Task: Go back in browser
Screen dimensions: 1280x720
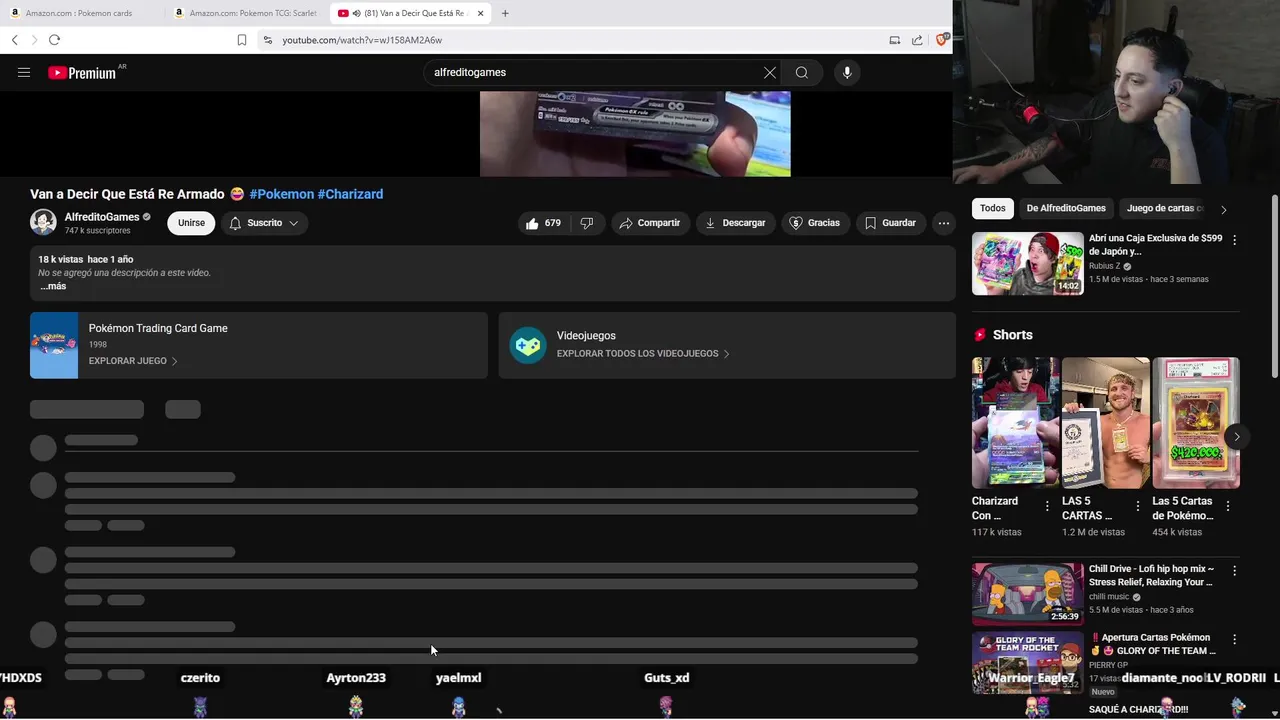Action: 14,40
